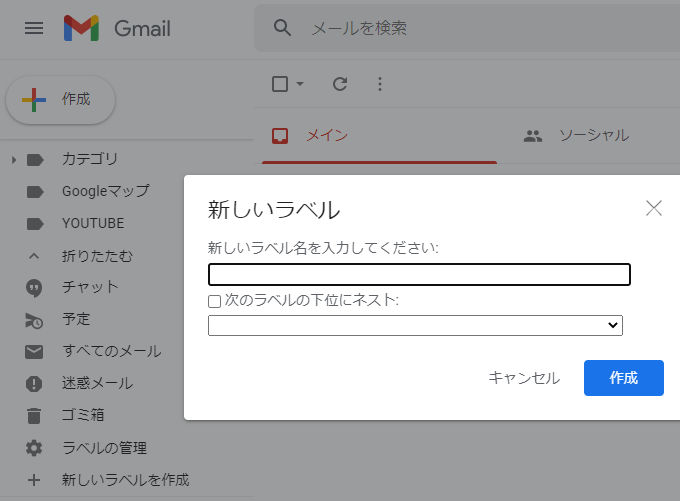The width and height of the screenshot is (680, 501).
Task: Click the 予定 scheduled send icon
Action: (x=34, y=321)
